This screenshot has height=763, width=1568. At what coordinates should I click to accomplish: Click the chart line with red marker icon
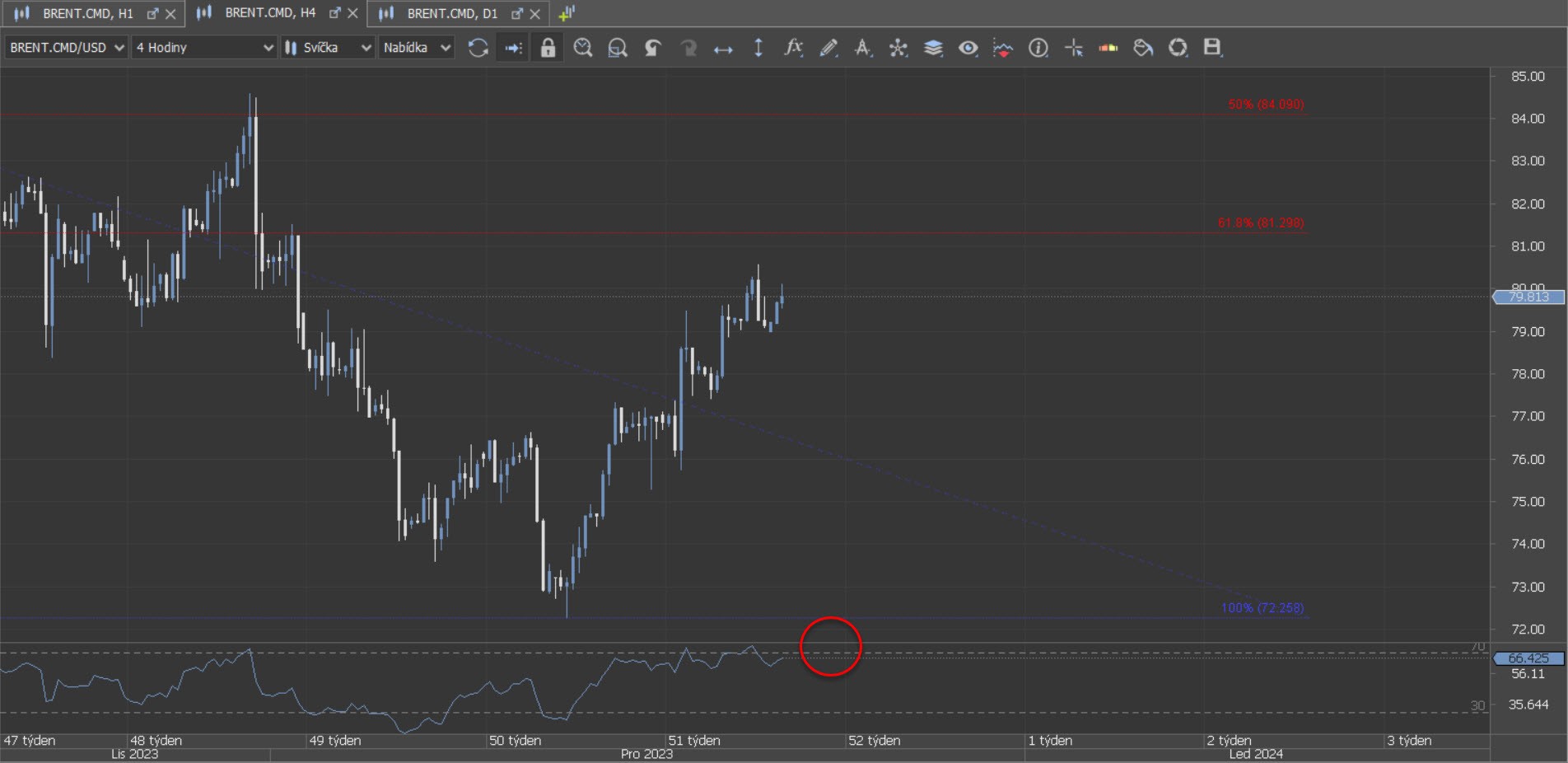[x=1003, y=48]
